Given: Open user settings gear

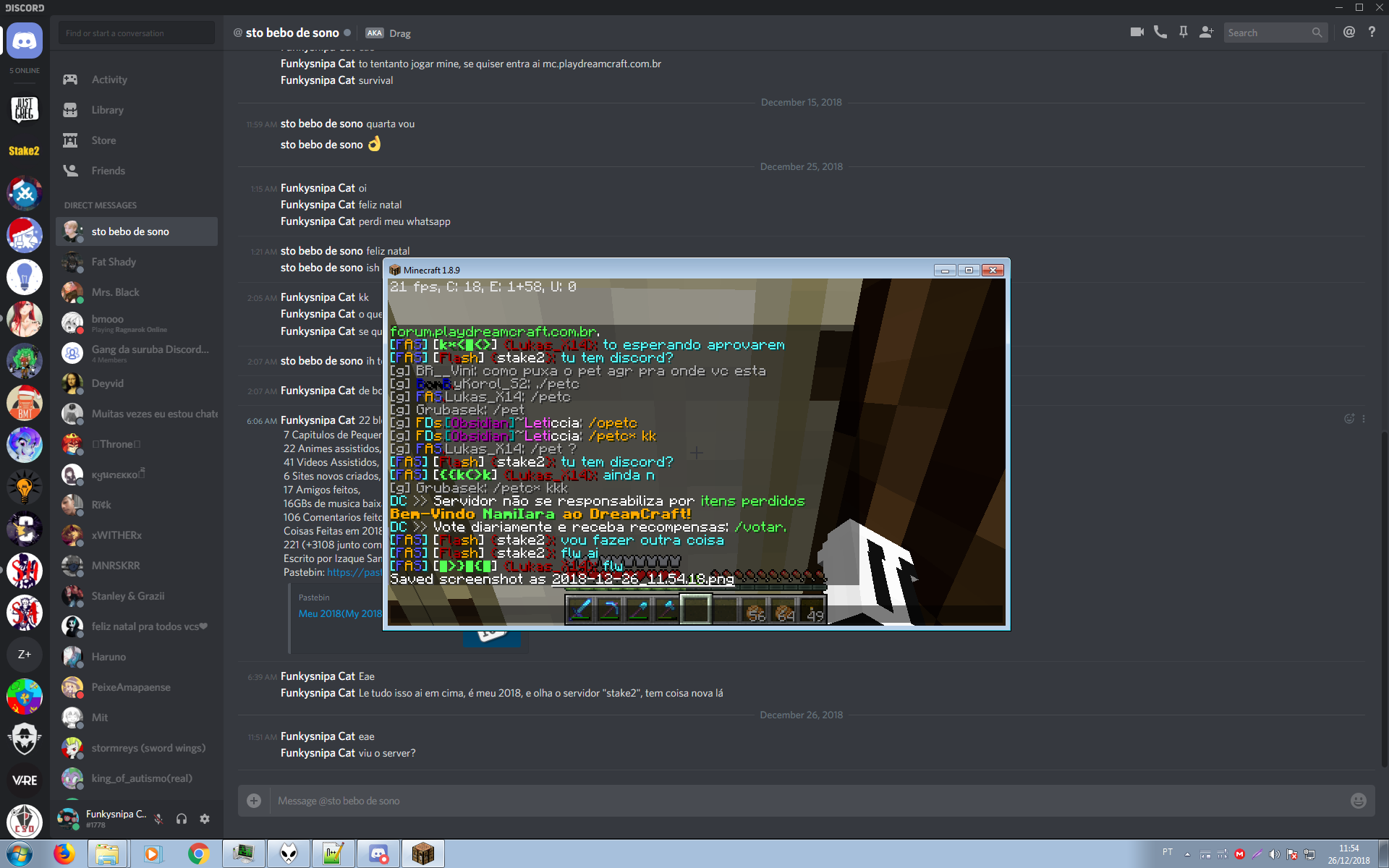Looking at the screenshot, I should tap(205, 819).
